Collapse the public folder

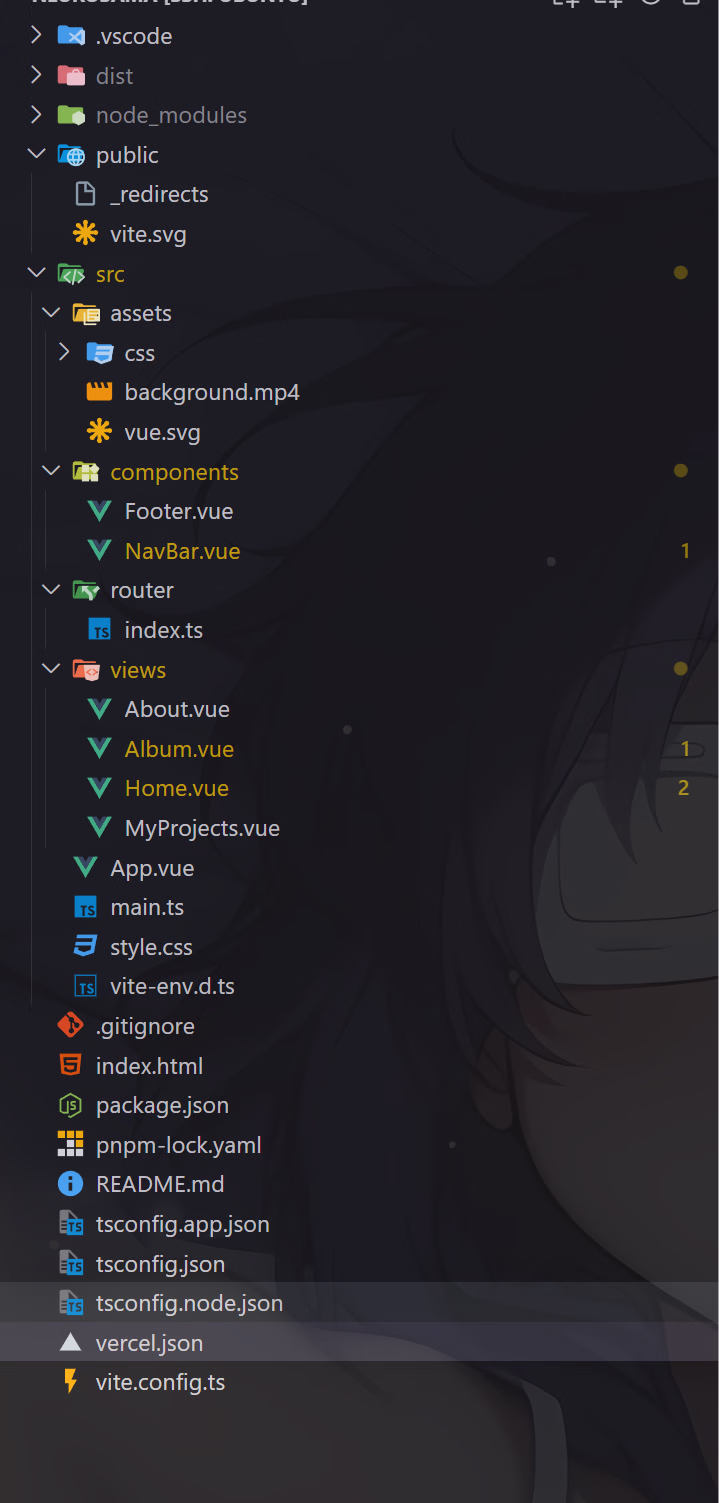point(36,154)
